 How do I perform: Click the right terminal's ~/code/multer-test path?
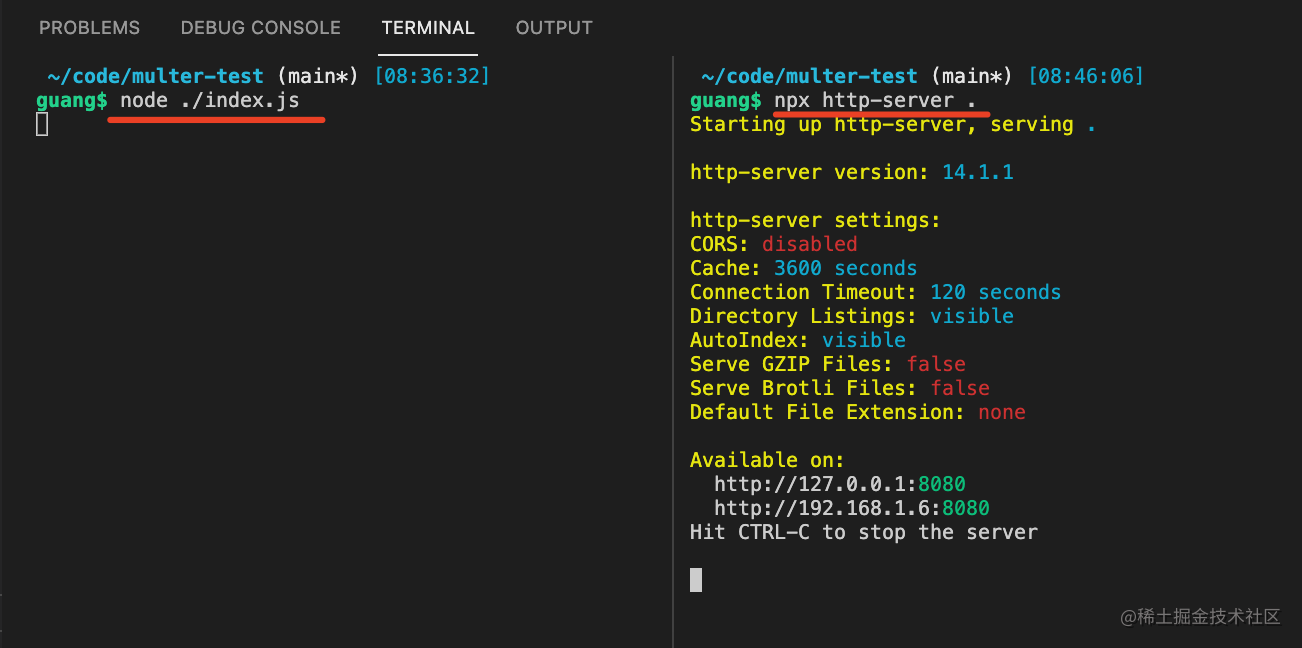(x=809, y=76)
